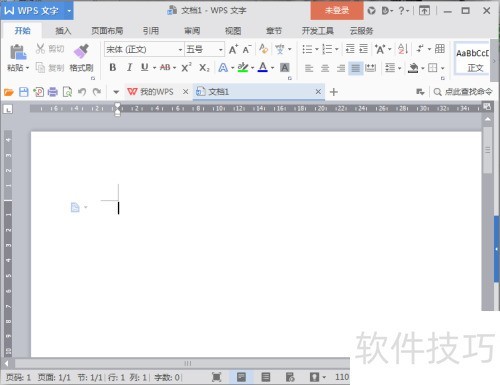Toggle Italic formatting button
500x385 pixels.
[x=129, y=68]
